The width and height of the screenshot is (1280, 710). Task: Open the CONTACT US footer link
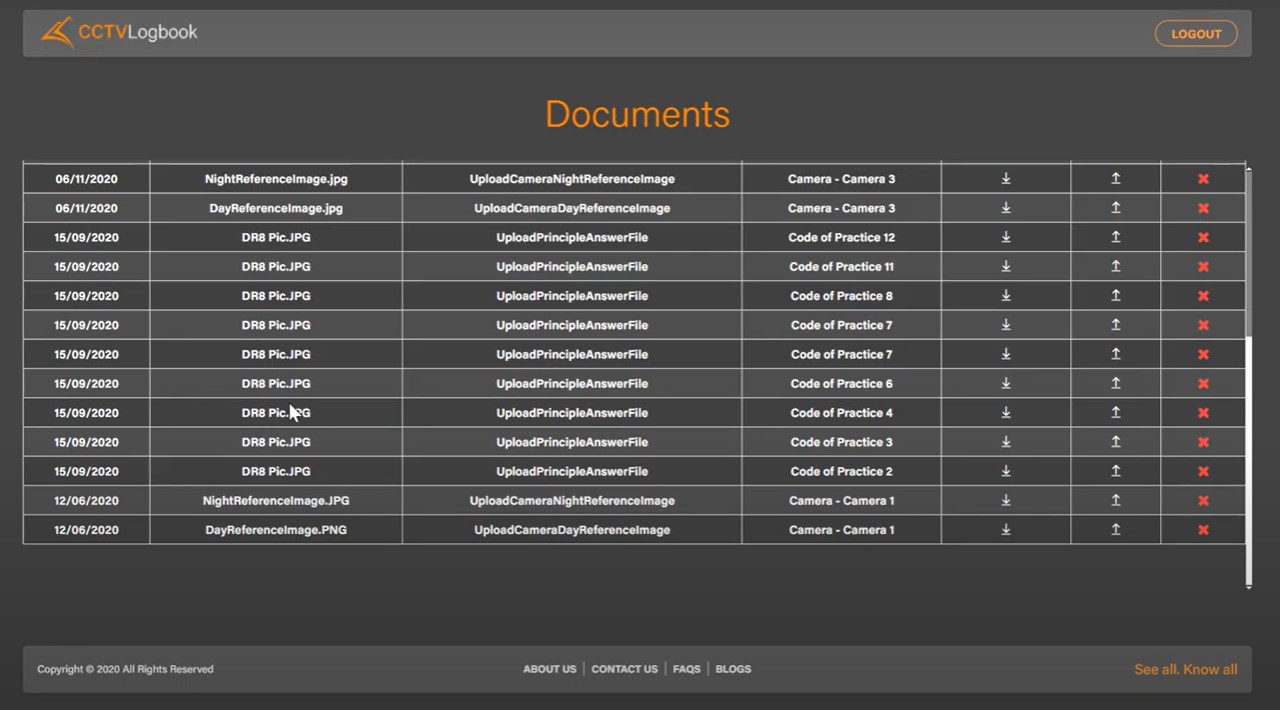pyautogui.click(x=625, y=669)
